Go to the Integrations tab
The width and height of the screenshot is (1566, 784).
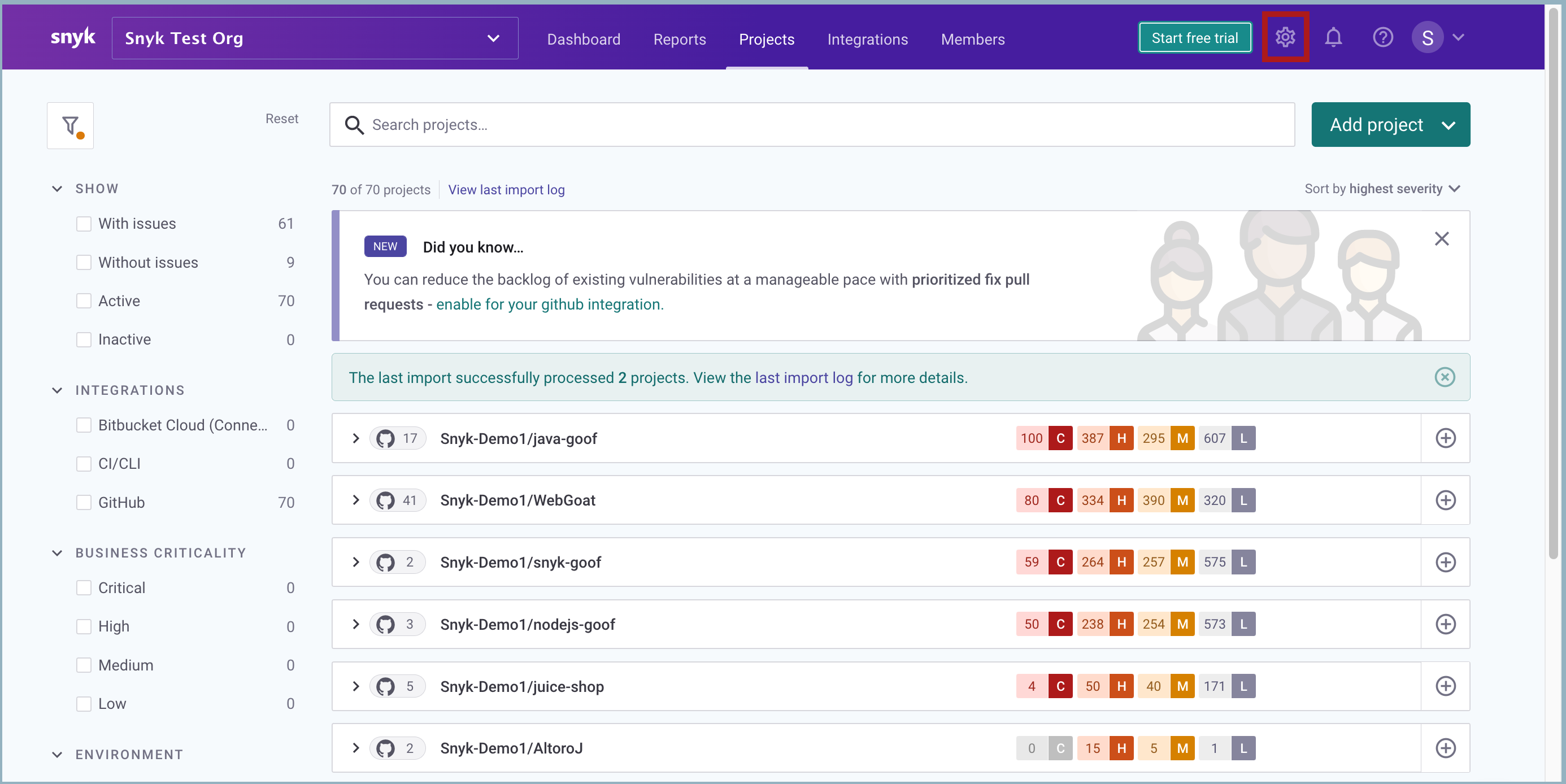click(867, 39)
